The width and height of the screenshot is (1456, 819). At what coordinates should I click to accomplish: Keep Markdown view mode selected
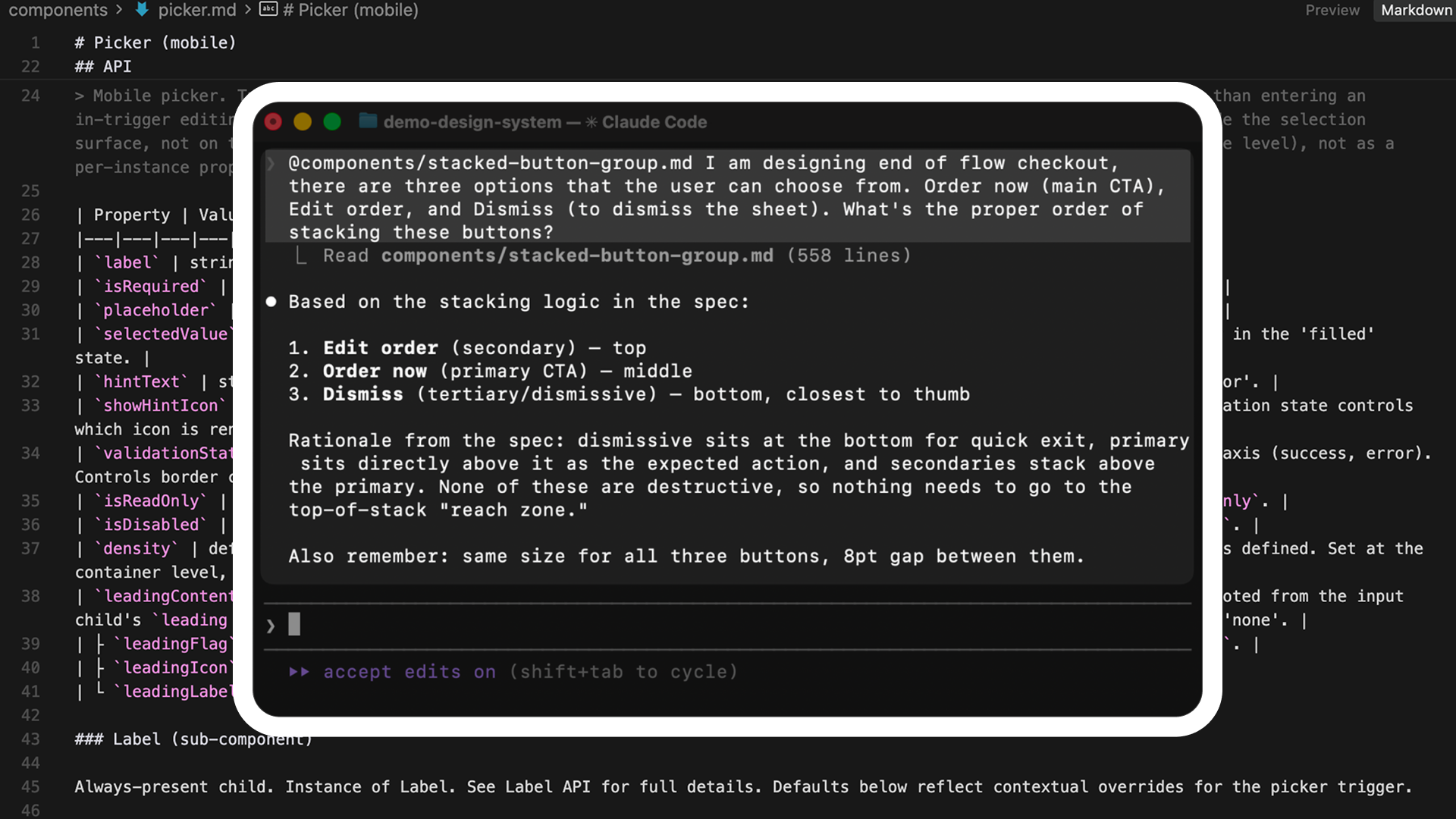tap(1415, 11)
